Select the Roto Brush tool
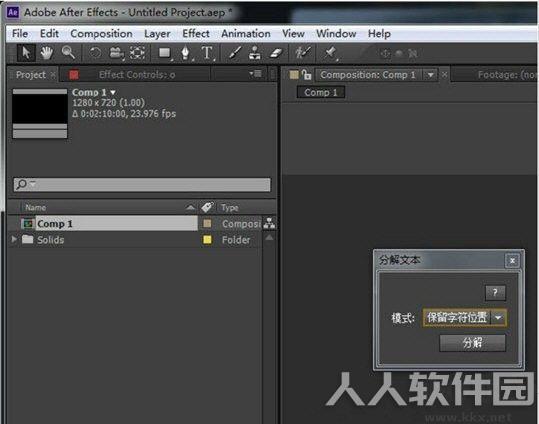This screenshot has width=539, height=424. pos(303,53)
